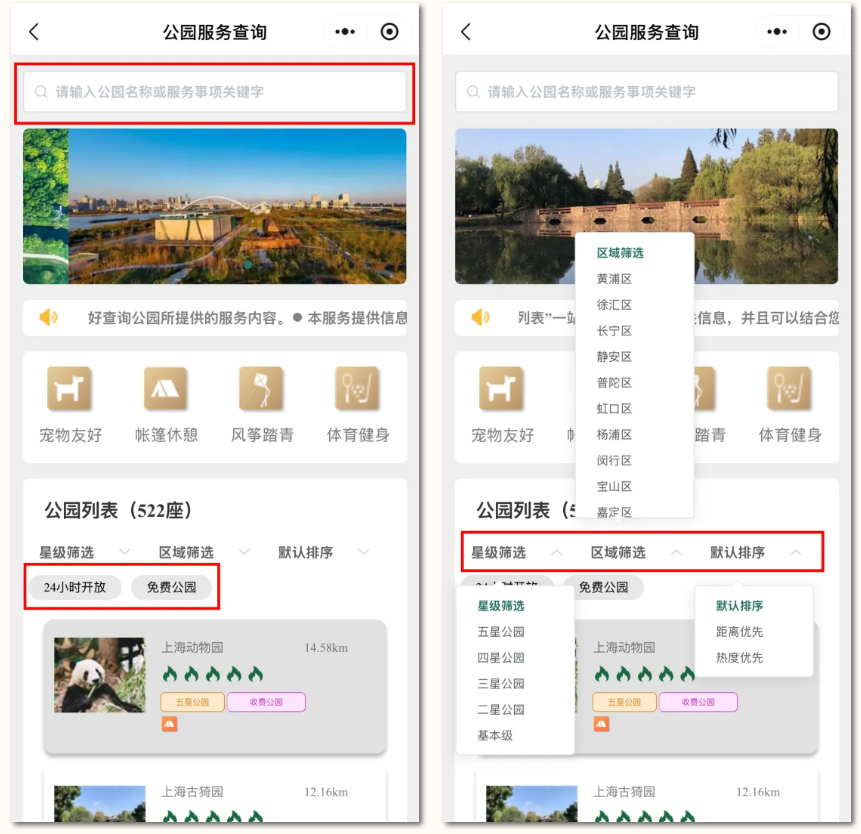Pick 四星公园 in the star filter list

(501, 658)
